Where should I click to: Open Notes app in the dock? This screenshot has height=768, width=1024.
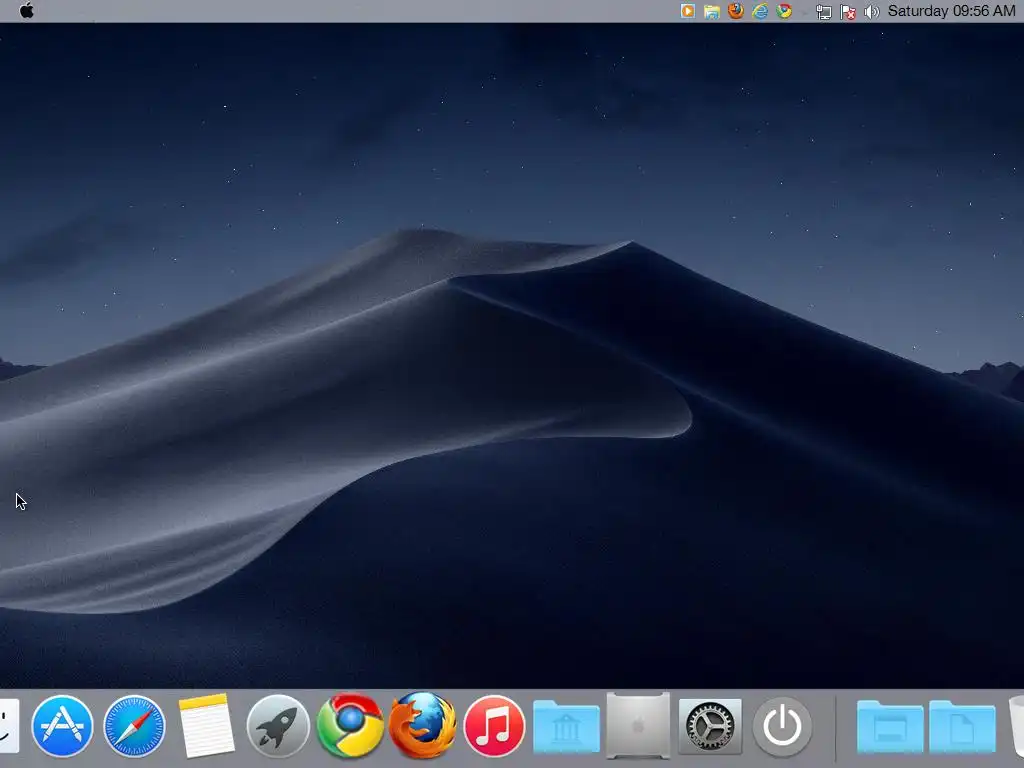click(x=206, y=726)
